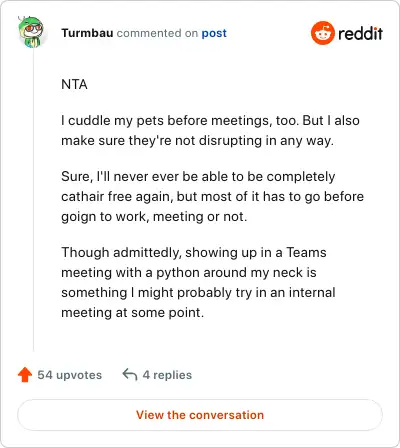
Task: Click the "54 upvotes" count
Action: pos(69,375)
